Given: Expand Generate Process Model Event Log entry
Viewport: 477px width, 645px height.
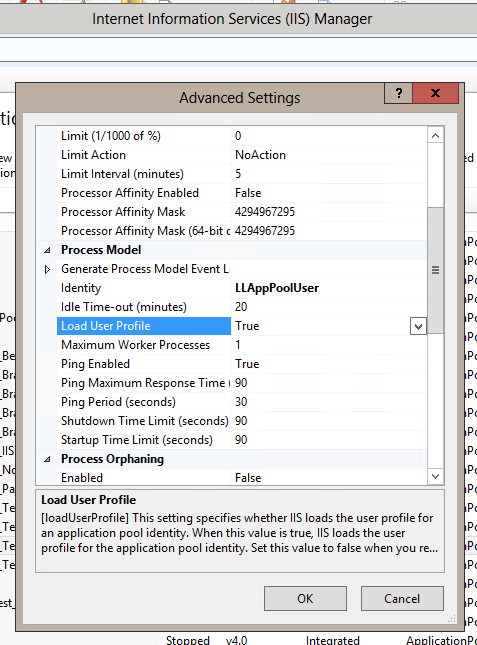Looking at the screenshot, I should click(x=47, y=269).
